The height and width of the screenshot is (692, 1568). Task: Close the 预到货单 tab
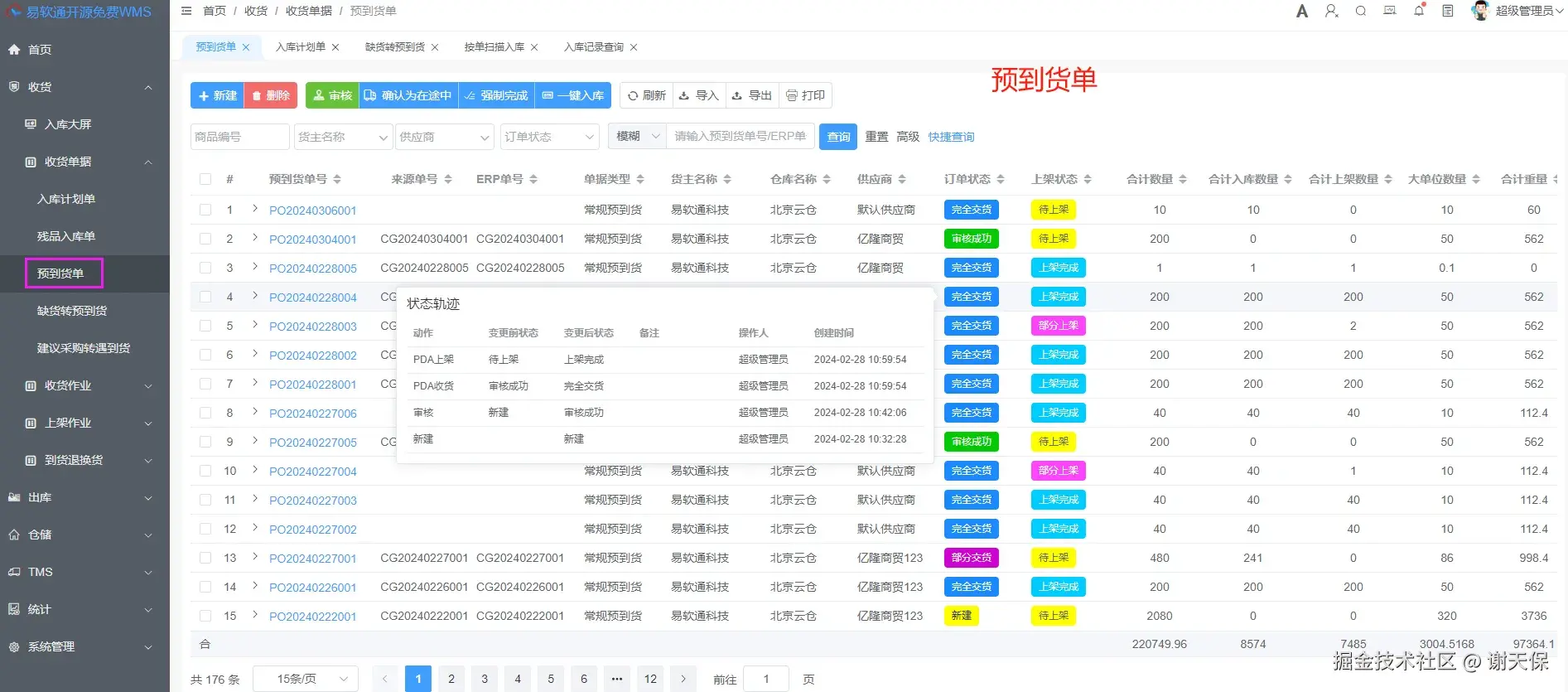pyautogui.click(x=246, y=47)
